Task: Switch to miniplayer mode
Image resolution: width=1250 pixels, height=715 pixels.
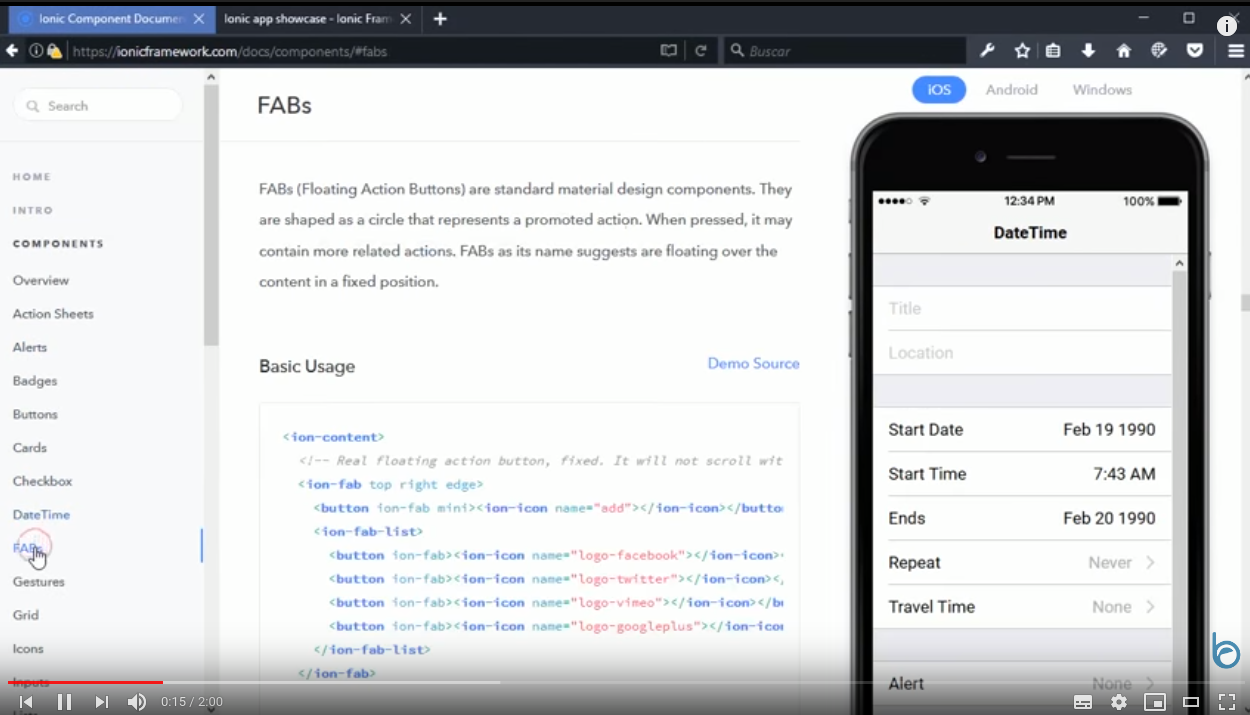Action: 1155,702
